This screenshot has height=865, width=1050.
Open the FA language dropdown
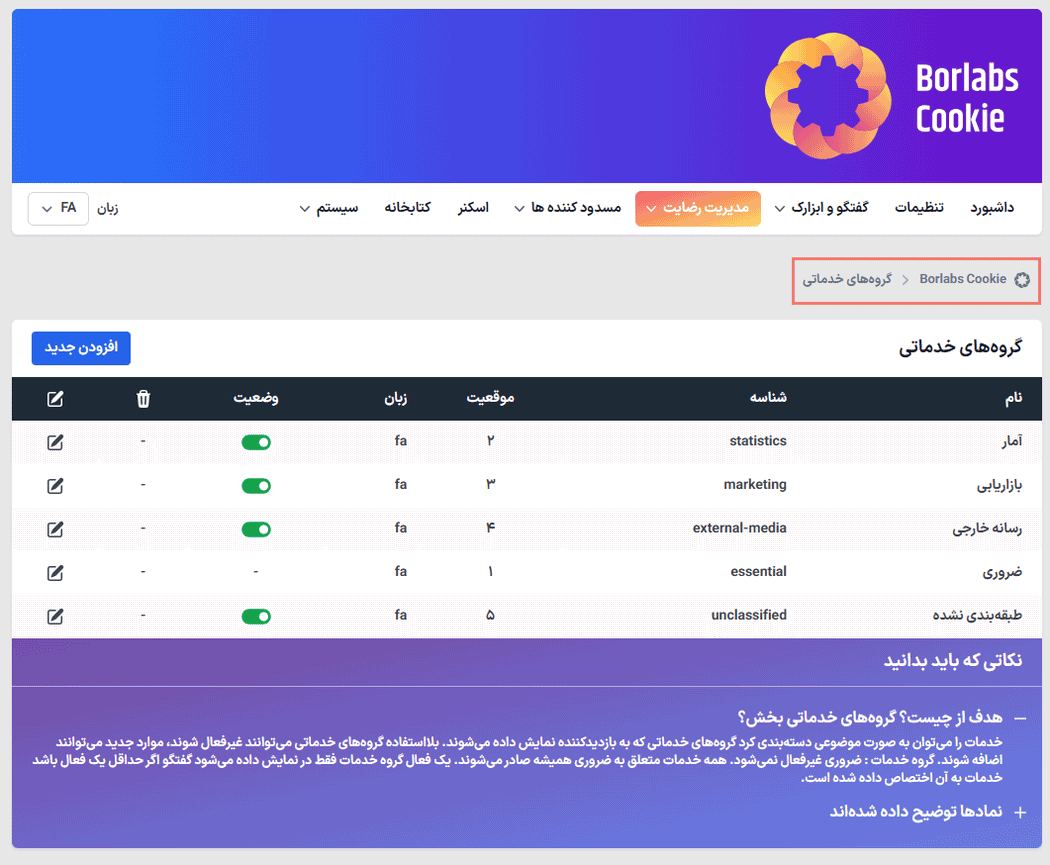(x=58, y=209)
